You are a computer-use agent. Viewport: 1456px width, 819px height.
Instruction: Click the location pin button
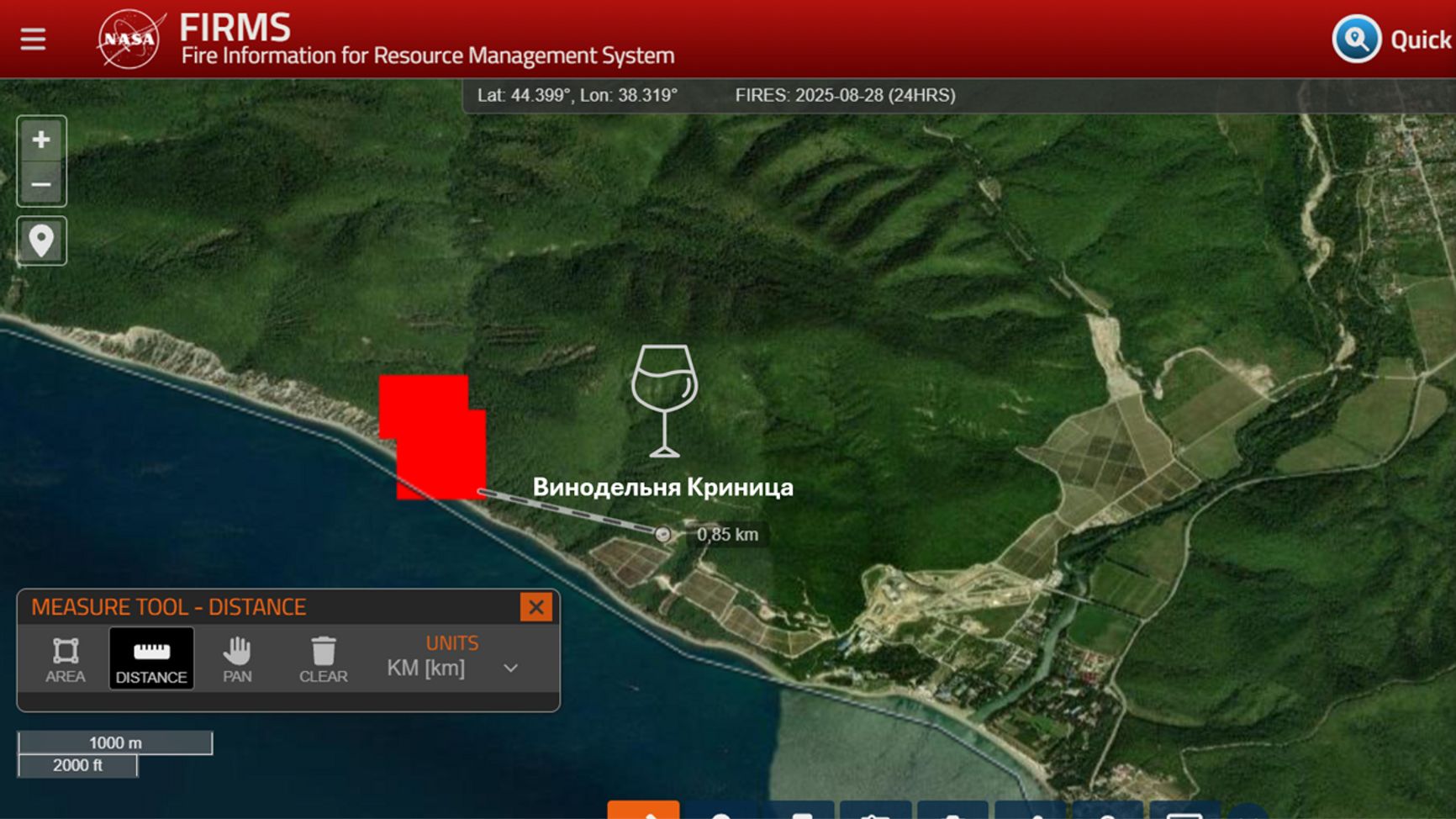pos(41,241)
